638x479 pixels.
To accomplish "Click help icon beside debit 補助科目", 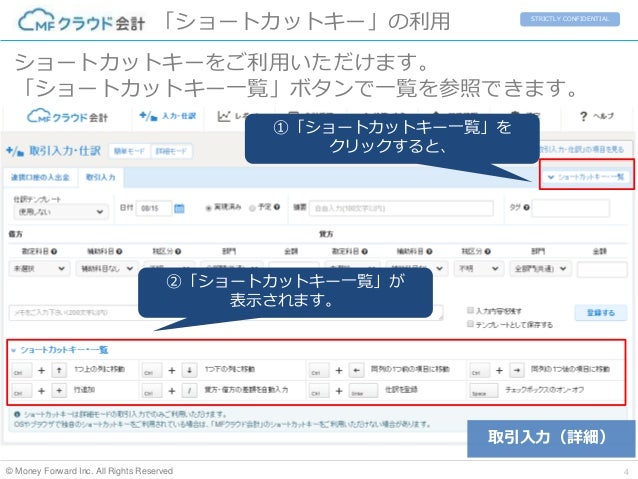I will 119,252.
